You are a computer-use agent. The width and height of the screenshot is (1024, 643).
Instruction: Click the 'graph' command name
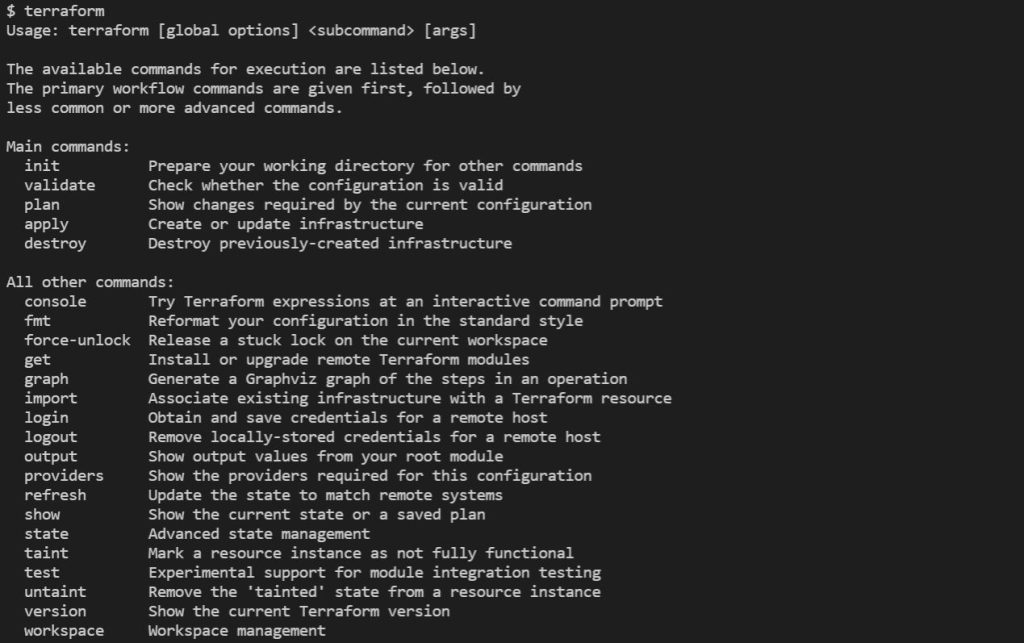pyautogui.click(x=47, y=379)
